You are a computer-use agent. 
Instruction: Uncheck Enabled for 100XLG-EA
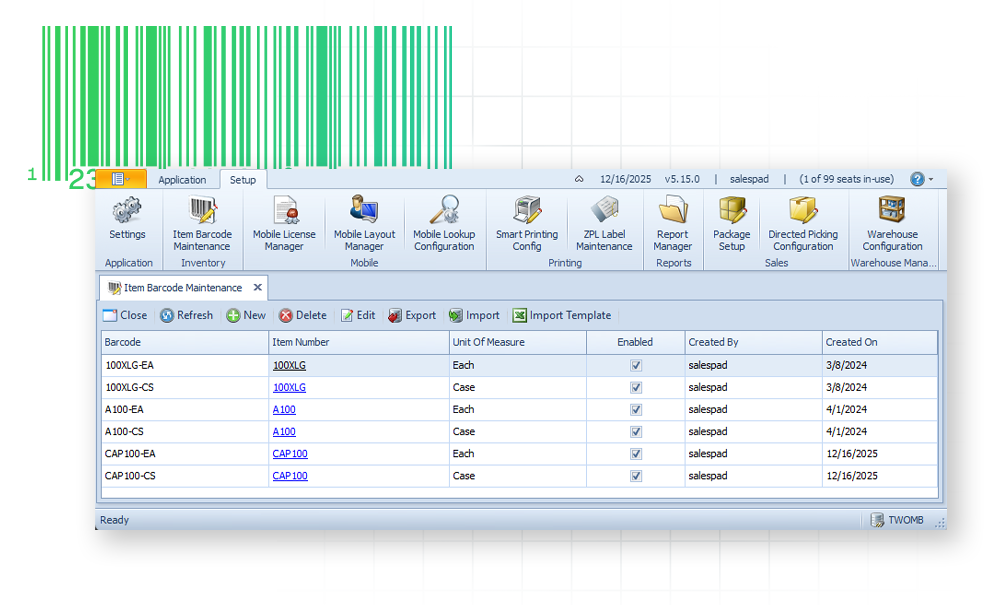pyautogui.click(x=635, y=365)
